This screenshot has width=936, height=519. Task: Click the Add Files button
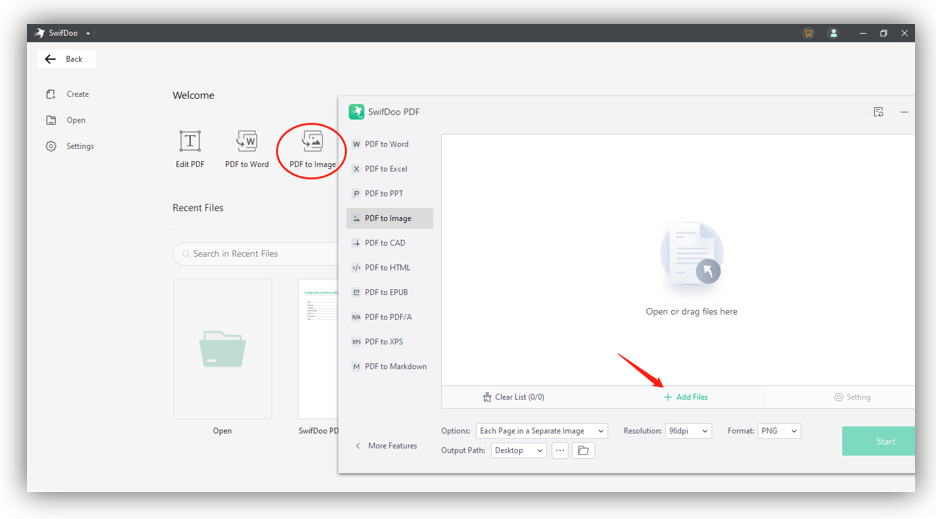point(685,397)
